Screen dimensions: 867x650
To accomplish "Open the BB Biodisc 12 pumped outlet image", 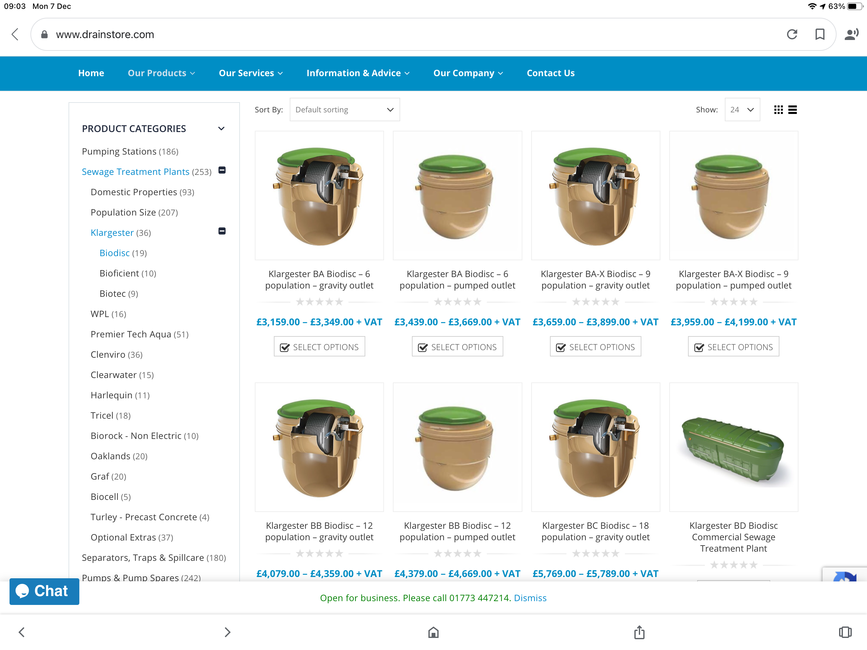I will pyautogui.click(x=457, y=447).
